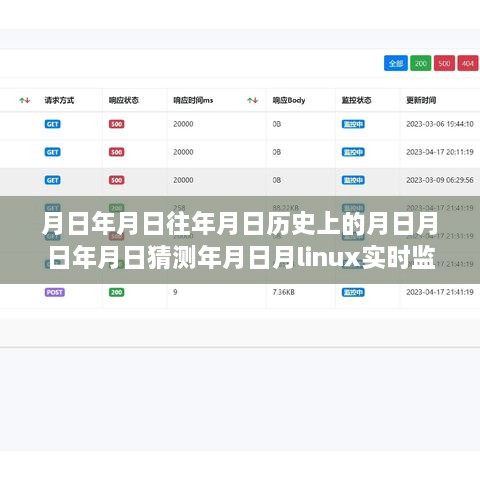Click the 响应状态 column header
Image resolution: width=480 pixels, height=480 pixels.
coord(124,100)
